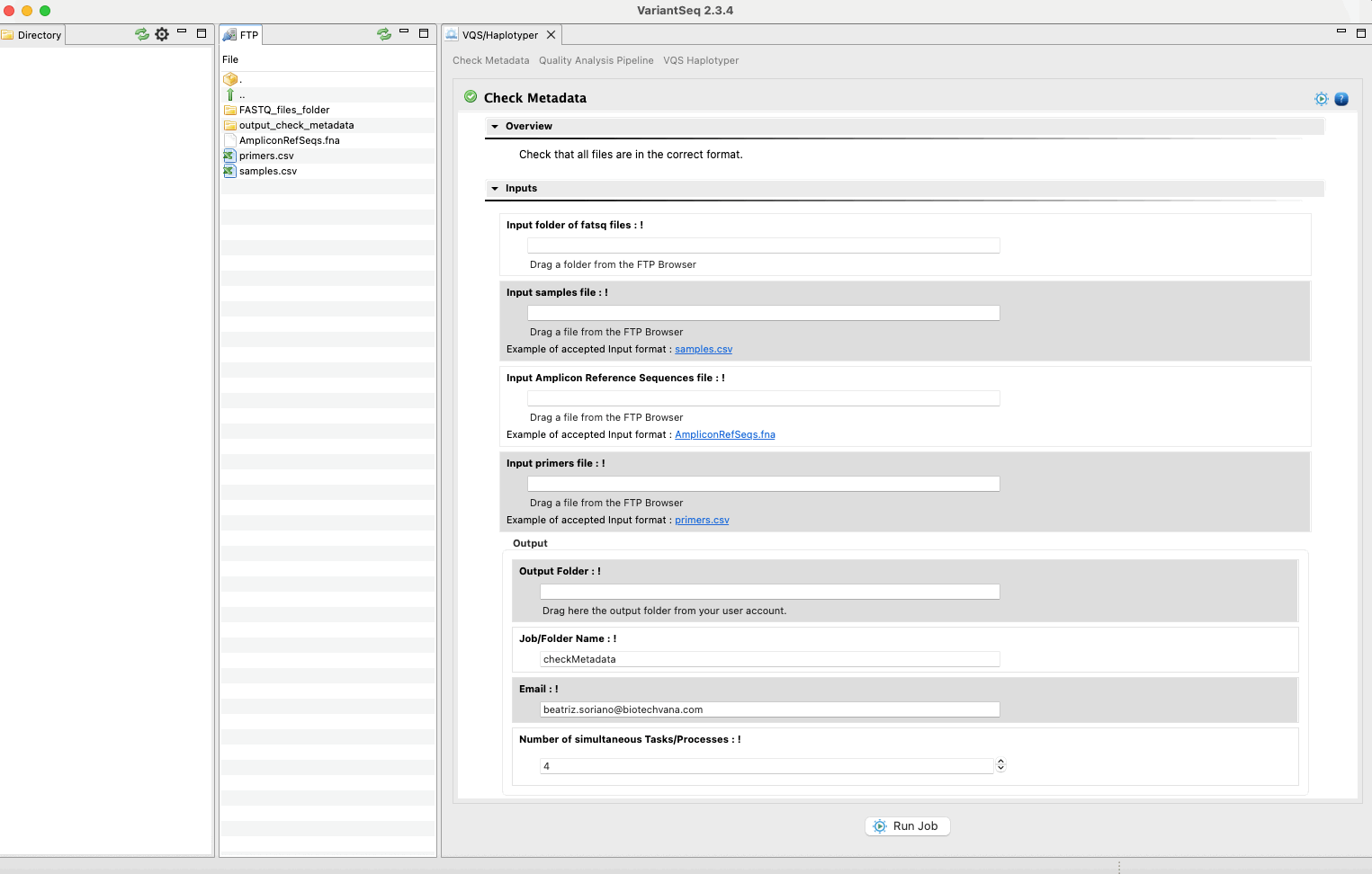Collapse the Overview section
This screenshot has height=874, width=1372.
point(495,127)
